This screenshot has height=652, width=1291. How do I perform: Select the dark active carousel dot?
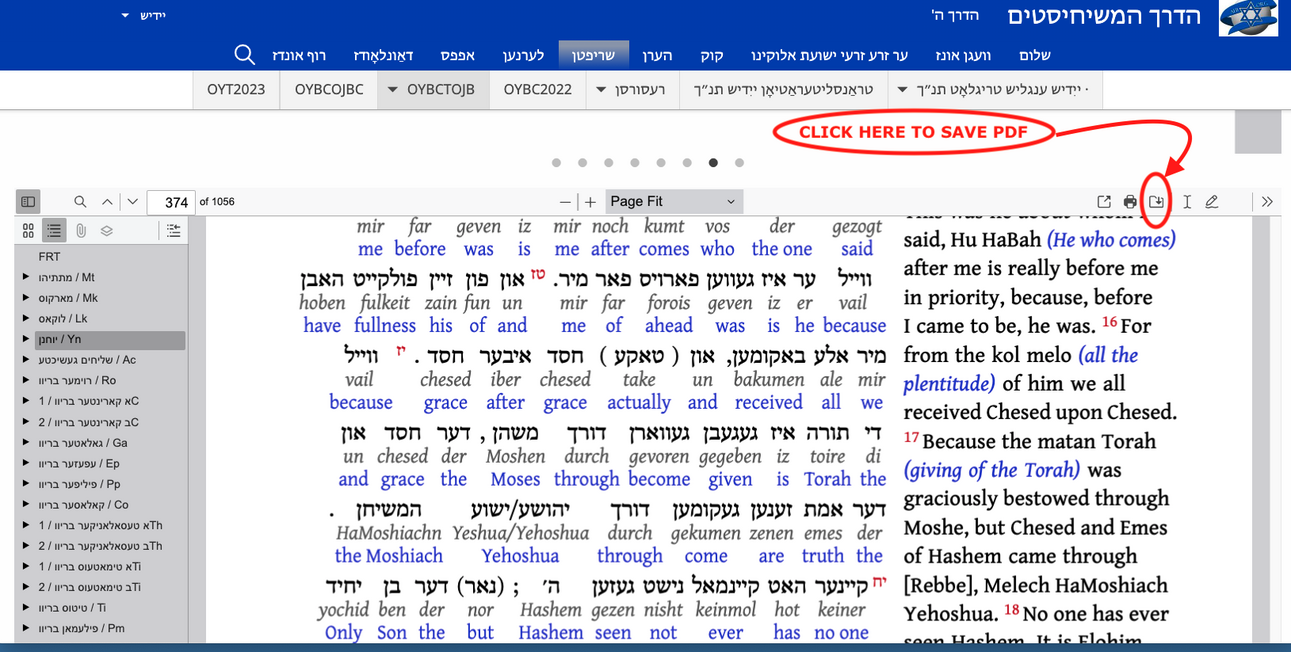tap(713, 162)
